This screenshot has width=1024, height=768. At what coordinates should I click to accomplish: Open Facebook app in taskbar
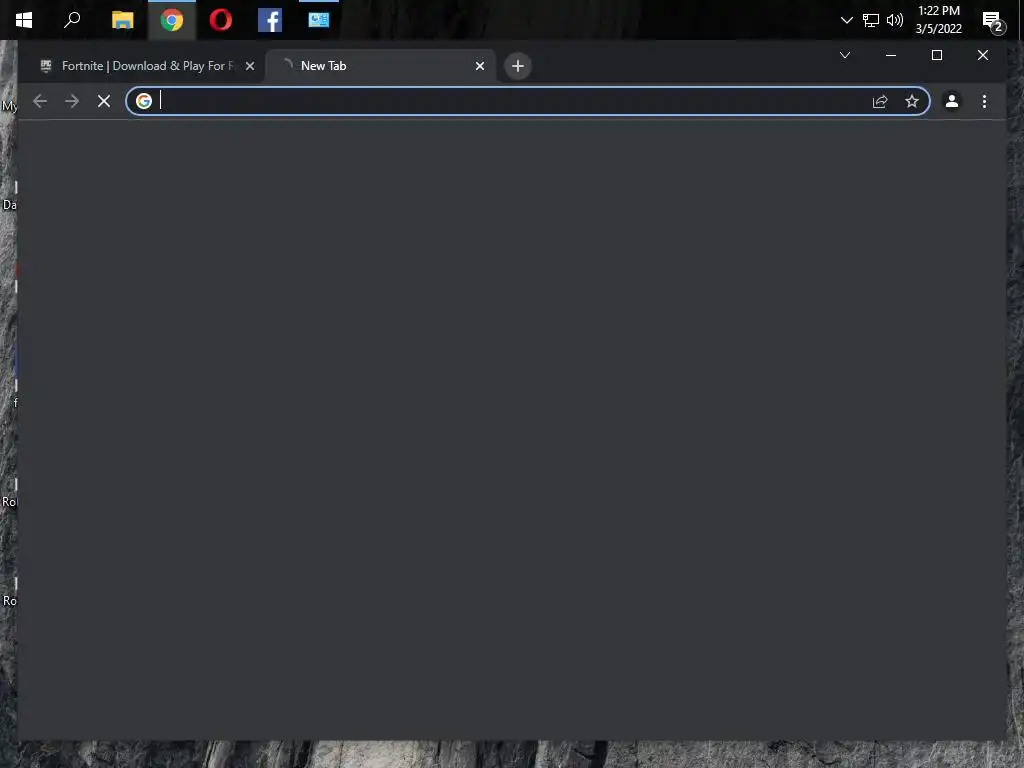point(270,20)
